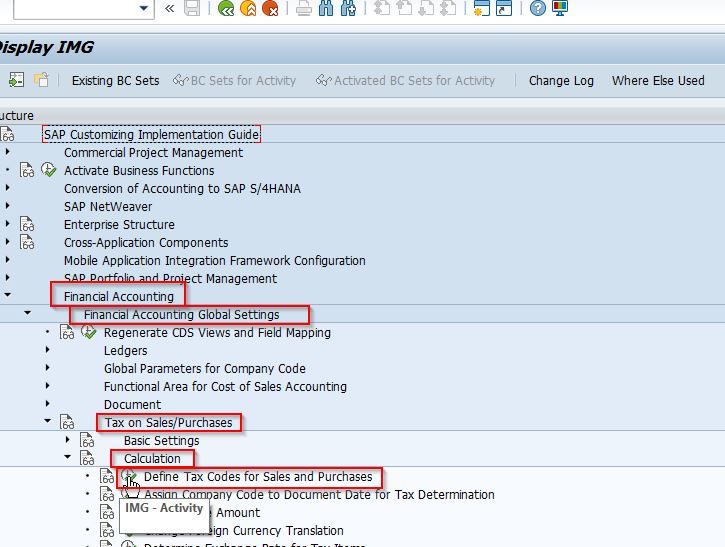Expand Cross-Application Components node arrow

click(x=7, y=241)
